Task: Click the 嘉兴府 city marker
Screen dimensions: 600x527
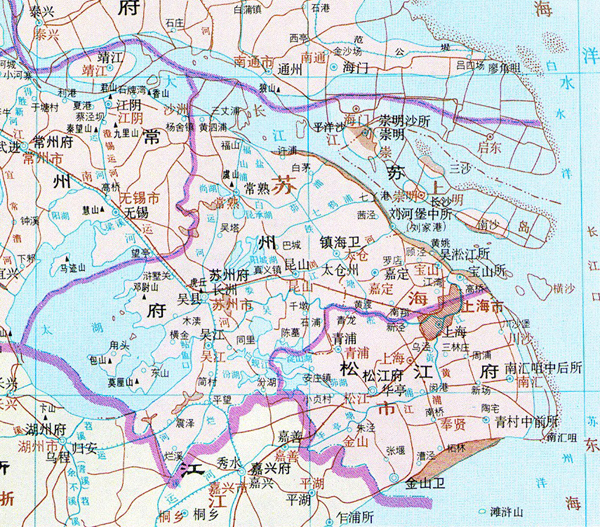Action: (242, 472)
